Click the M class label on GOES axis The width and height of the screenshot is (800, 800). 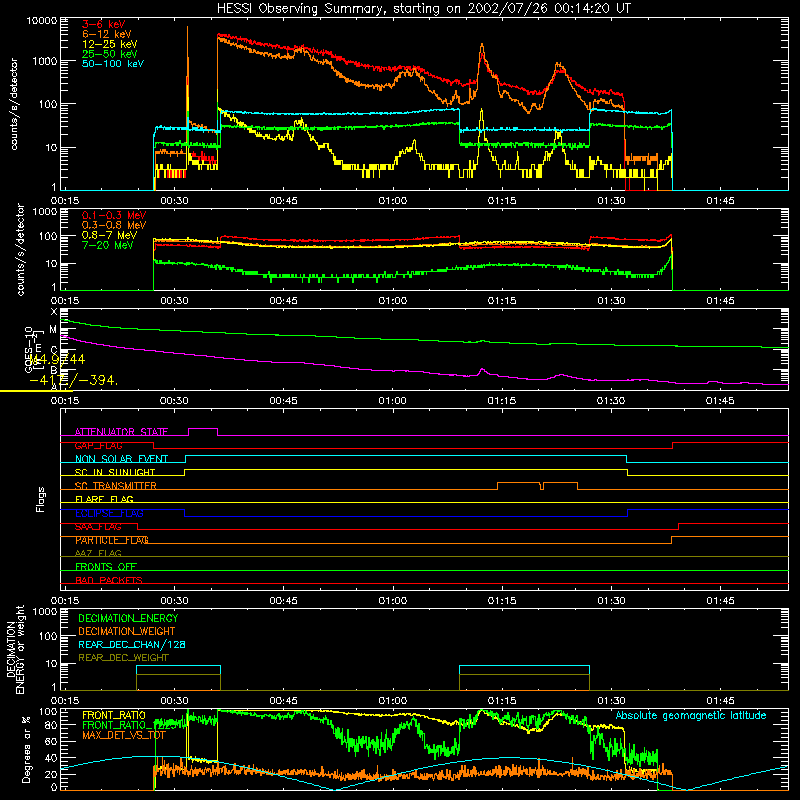53,330
